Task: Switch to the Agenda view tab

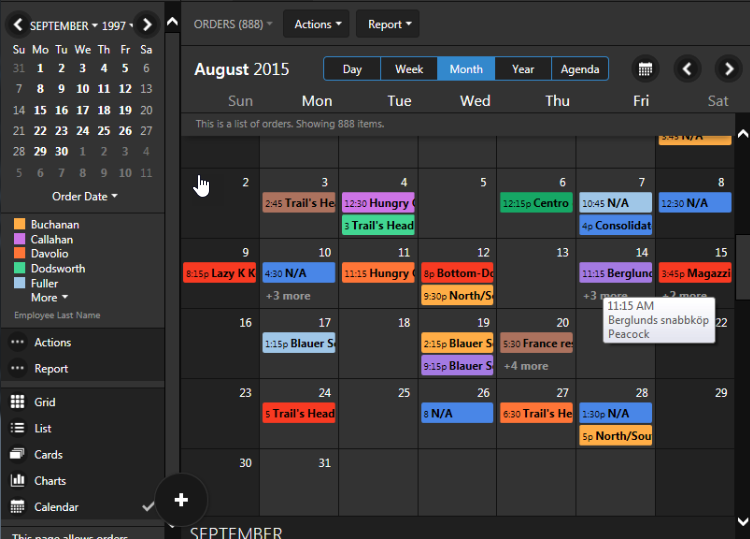Action: 580,69
